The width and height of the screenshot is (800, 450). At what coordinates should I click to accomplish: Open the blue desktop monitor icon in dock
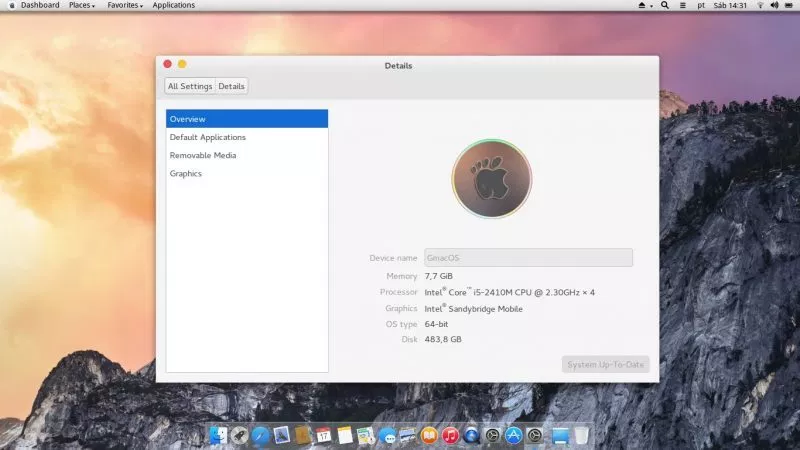pyautogui.click(x=560, y=435)
